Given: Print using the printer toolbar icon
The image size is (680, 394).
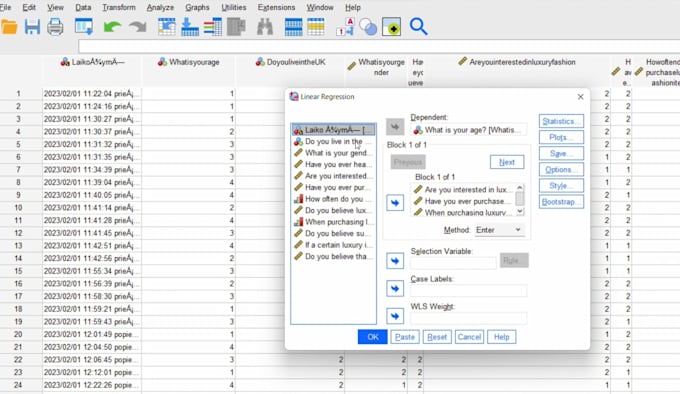Looking at the screenshot, I should (55, 27).
